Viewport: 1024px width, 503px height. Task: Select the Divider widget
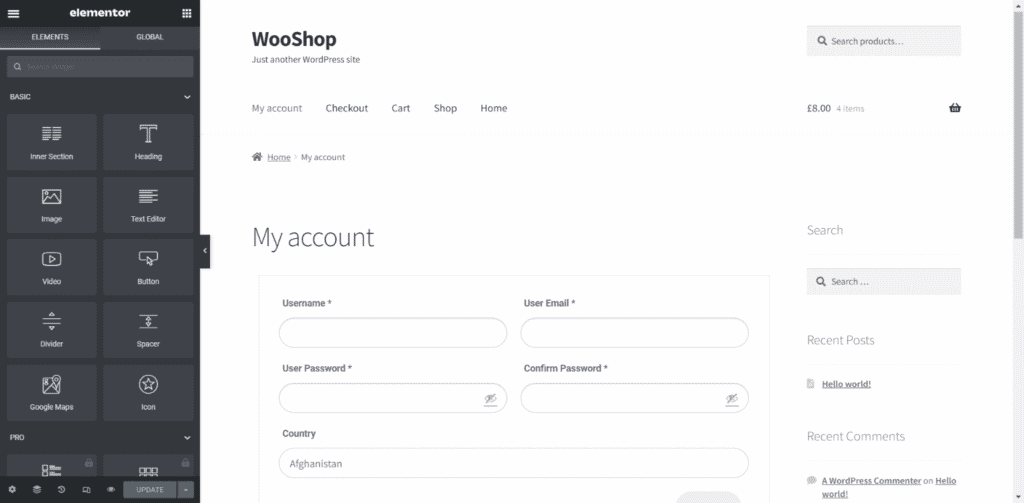(x=52, y=330)
